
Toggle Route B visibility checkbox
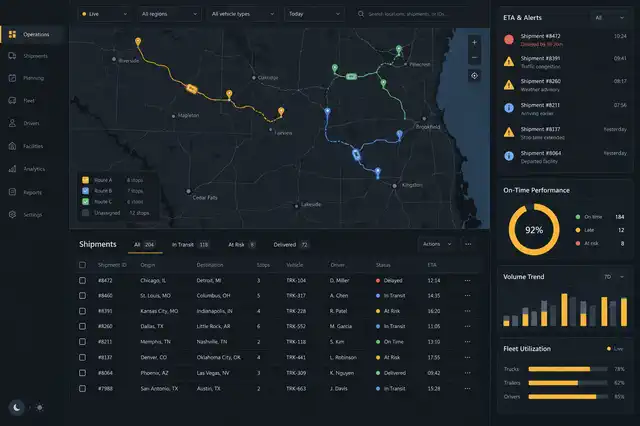click(x=85, y=191)
